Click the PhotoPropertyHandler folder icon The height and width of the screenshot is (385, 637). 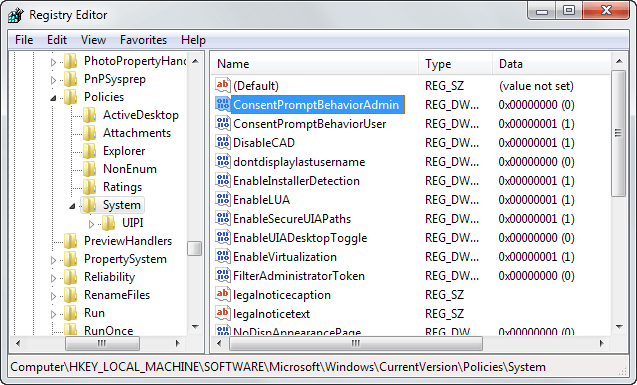pyautogui.click(x=71, y=61)
